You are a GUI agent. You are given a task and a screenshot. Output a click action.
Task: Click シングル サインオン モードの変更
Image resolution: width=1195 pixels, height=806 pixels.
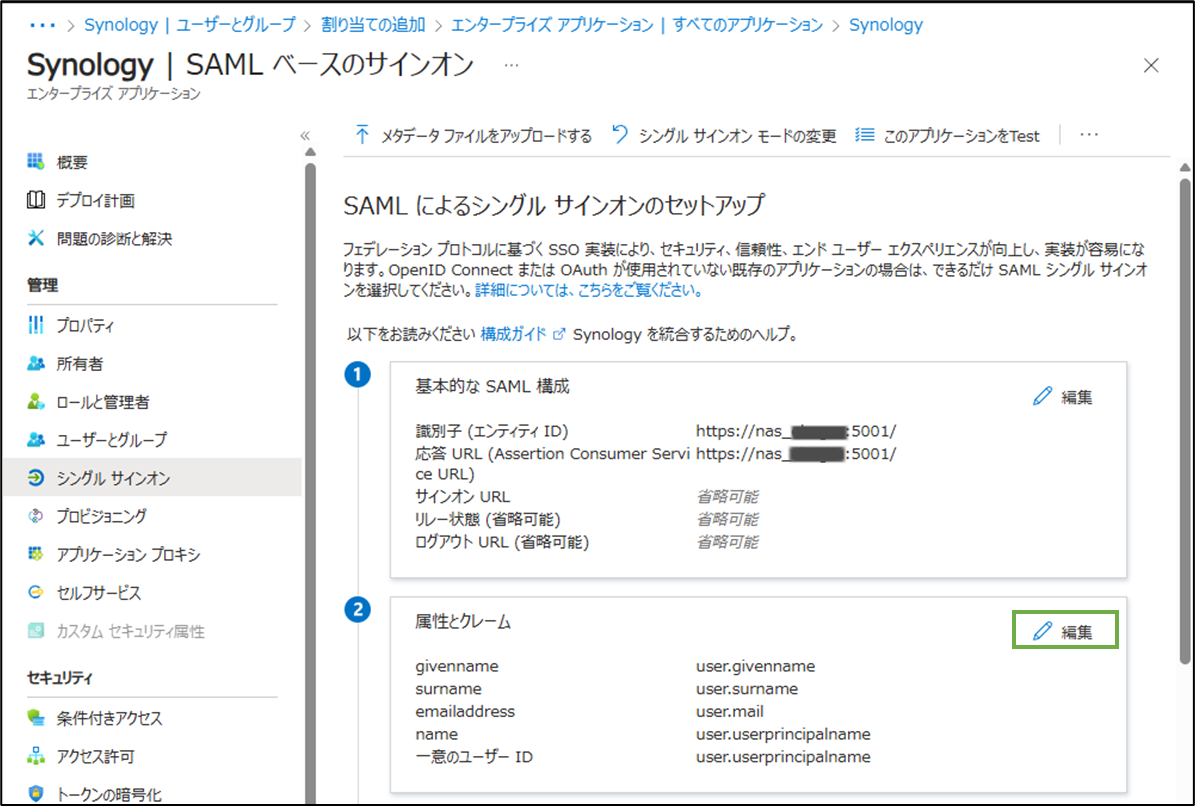[725, 136]
